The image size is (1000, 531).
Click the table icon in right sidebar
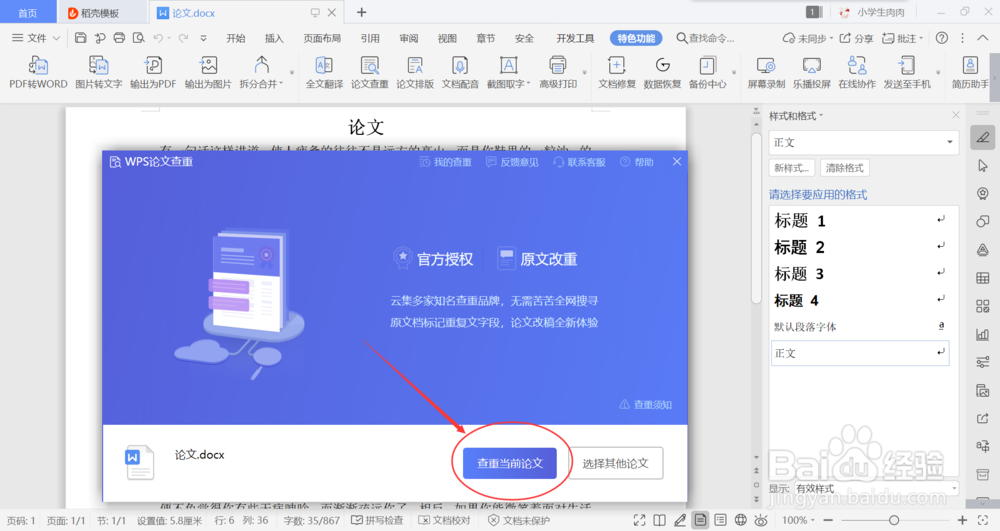[x=983, y=278]
